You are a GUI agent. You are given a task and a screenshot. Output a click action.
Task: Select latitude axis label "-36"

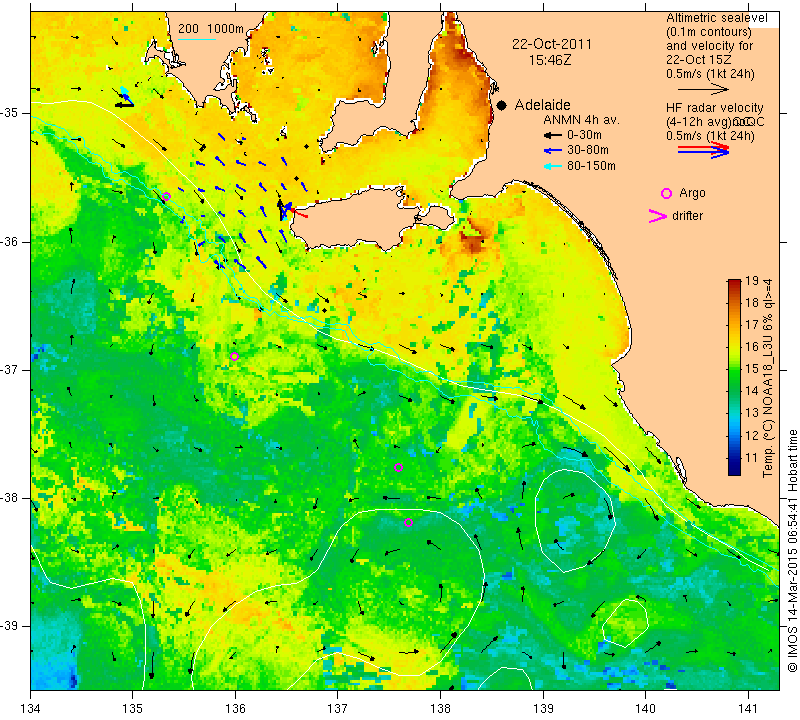10,241
